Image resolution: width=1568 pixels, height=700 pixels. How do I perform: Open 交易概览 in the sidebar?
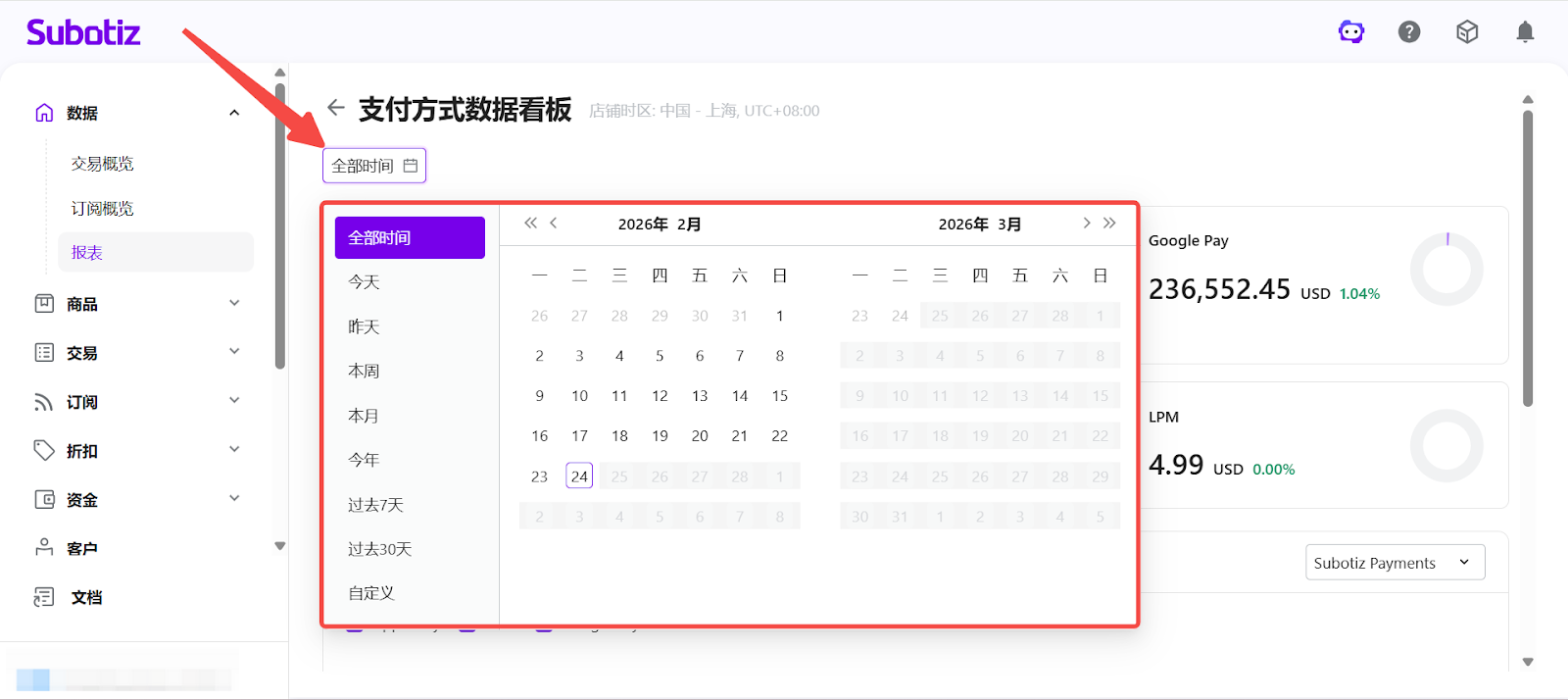103,164
